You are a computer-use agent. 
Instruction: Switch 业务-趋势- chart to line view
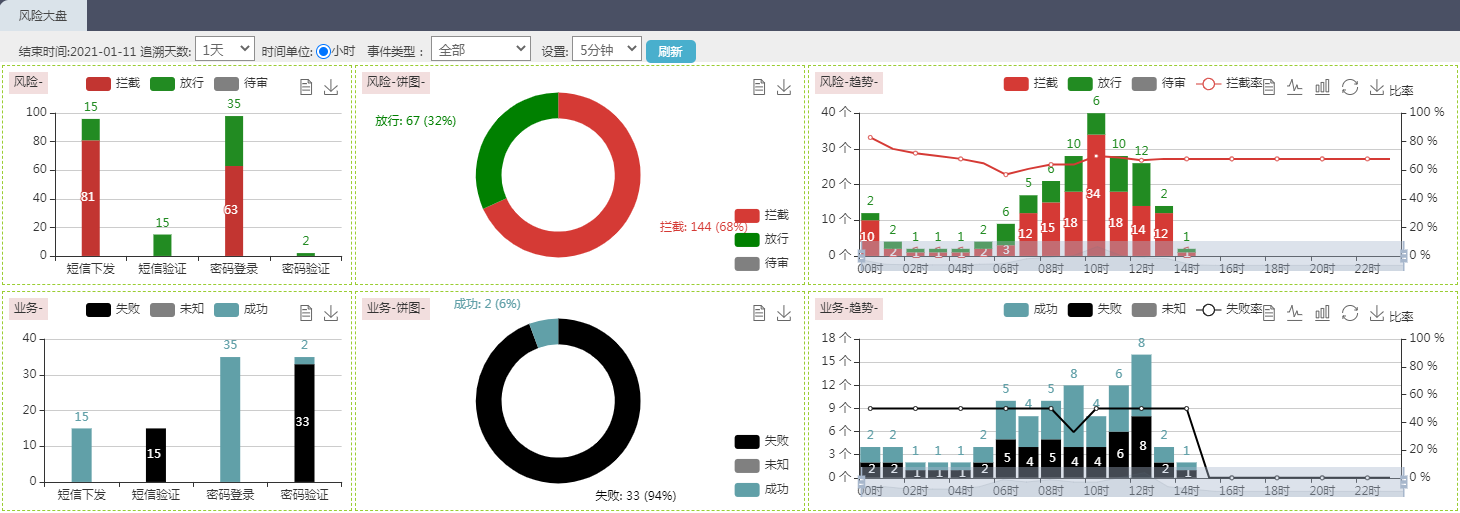(x=1295, y=313)
